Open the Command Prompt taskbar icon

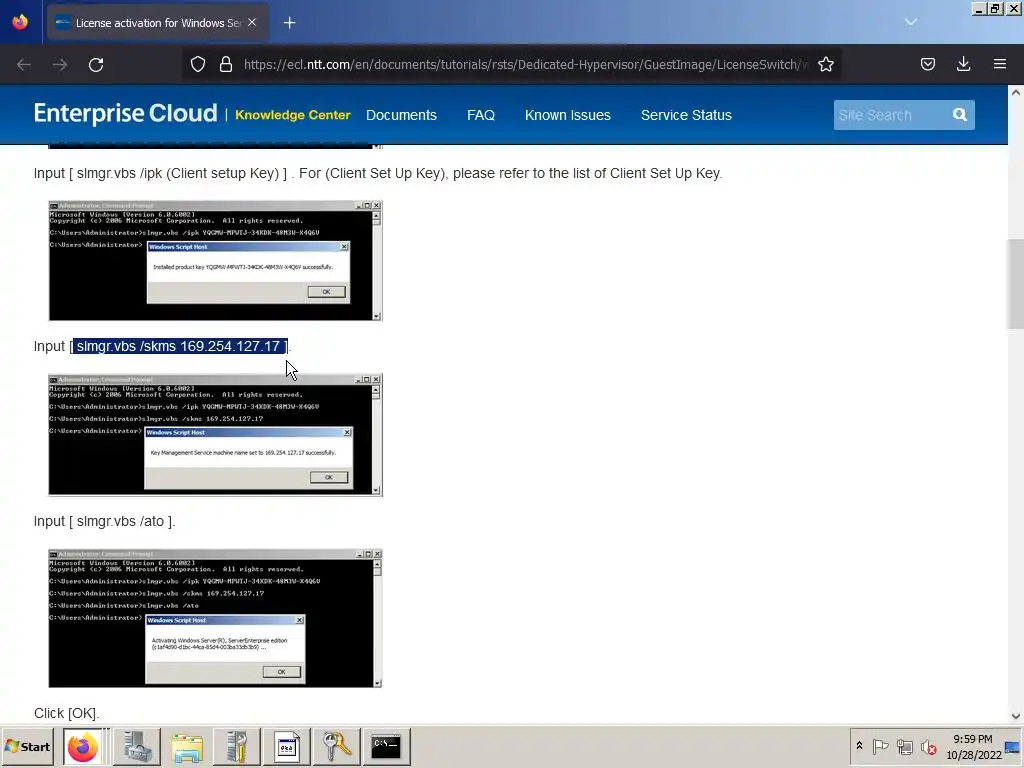(x=386, y=746)
